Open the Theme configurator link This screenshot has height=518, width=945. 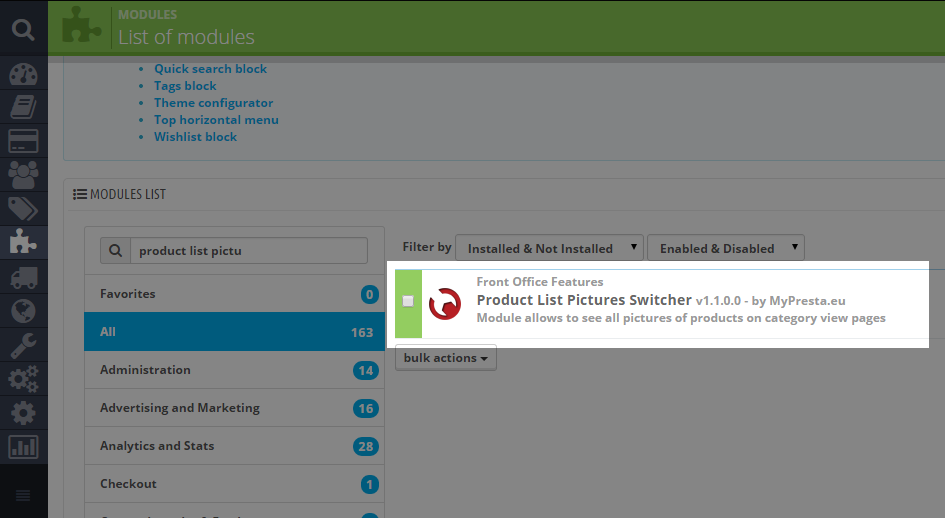coord(213,103)
